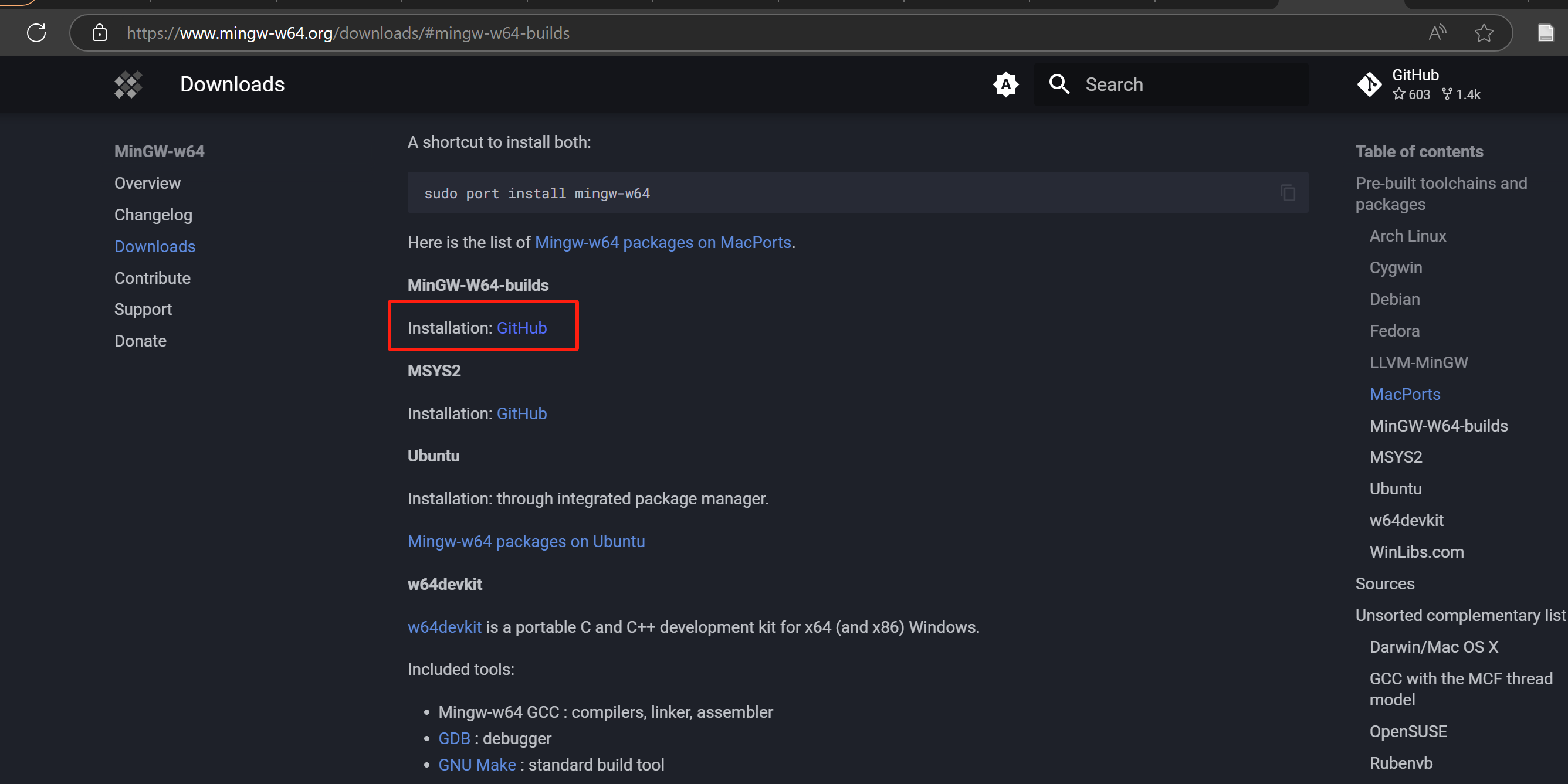Bookmark this page with the star icon

[x=1484, y=33]
